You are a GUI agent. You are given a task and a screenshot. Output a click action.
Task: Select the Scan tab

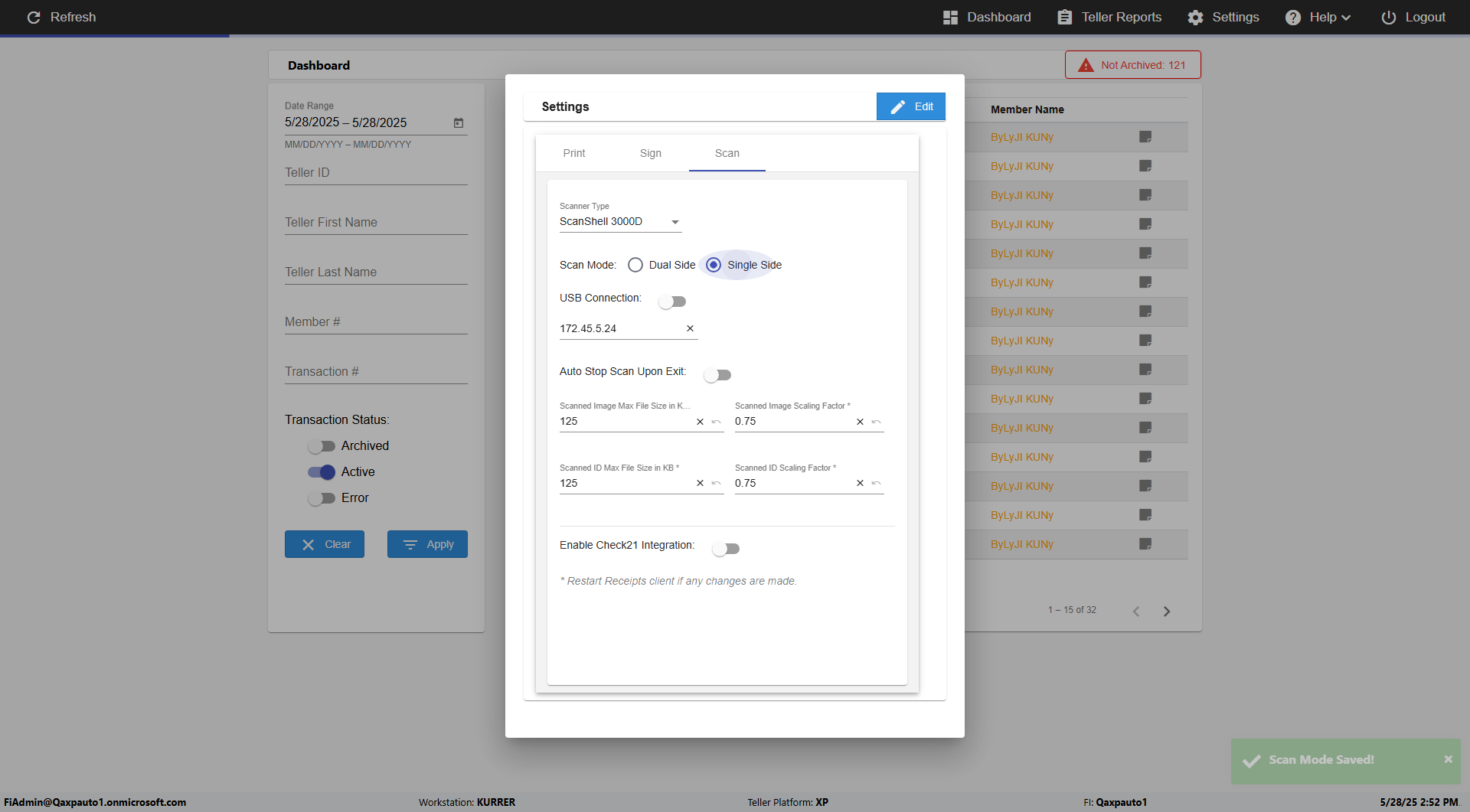[x=727, y=153]
